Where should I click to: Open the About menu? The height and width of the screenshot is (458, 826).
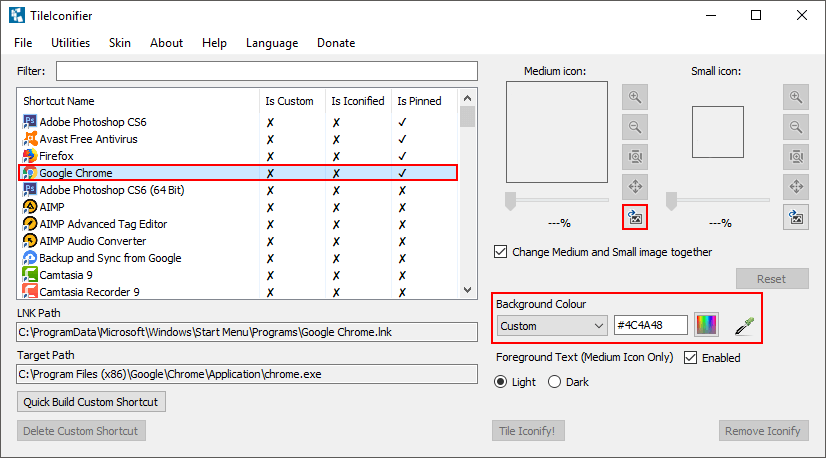click(x=166, y=43)
